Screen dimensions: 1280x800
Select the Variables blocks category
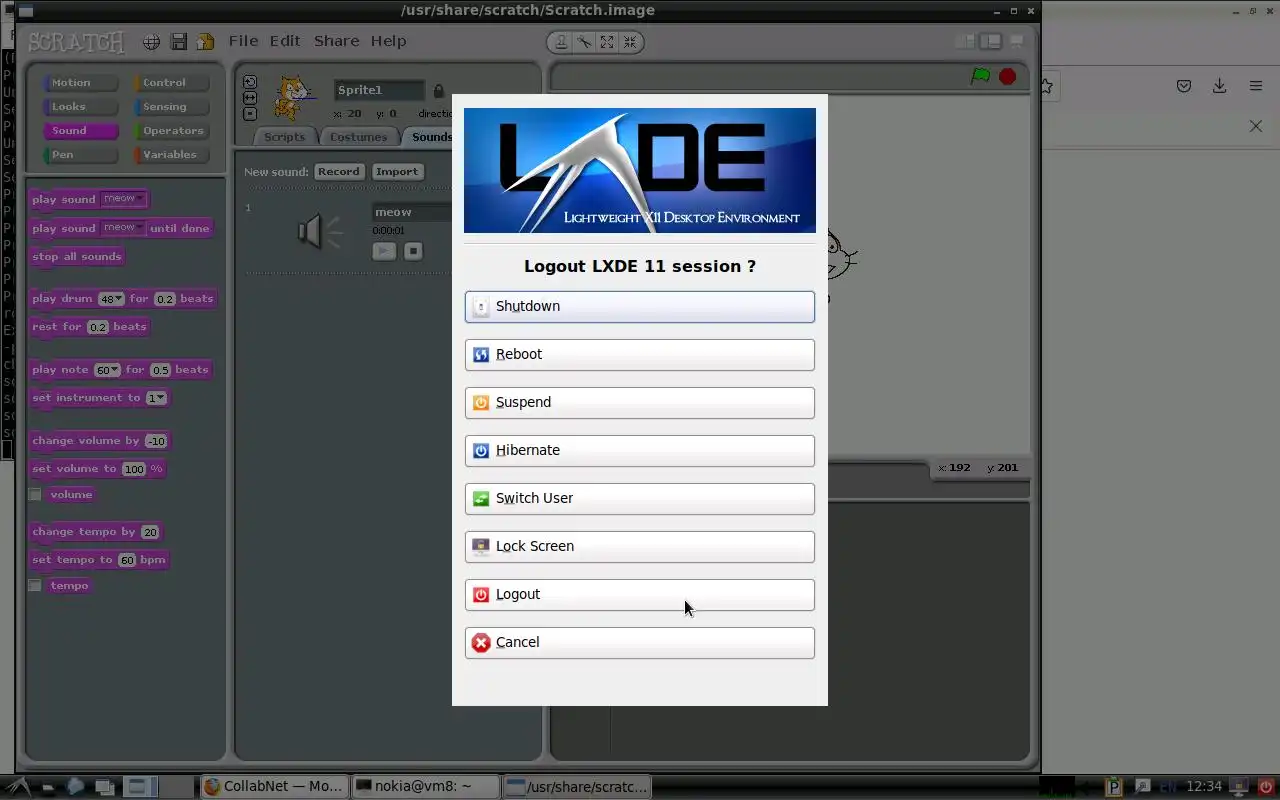point(171,155)
